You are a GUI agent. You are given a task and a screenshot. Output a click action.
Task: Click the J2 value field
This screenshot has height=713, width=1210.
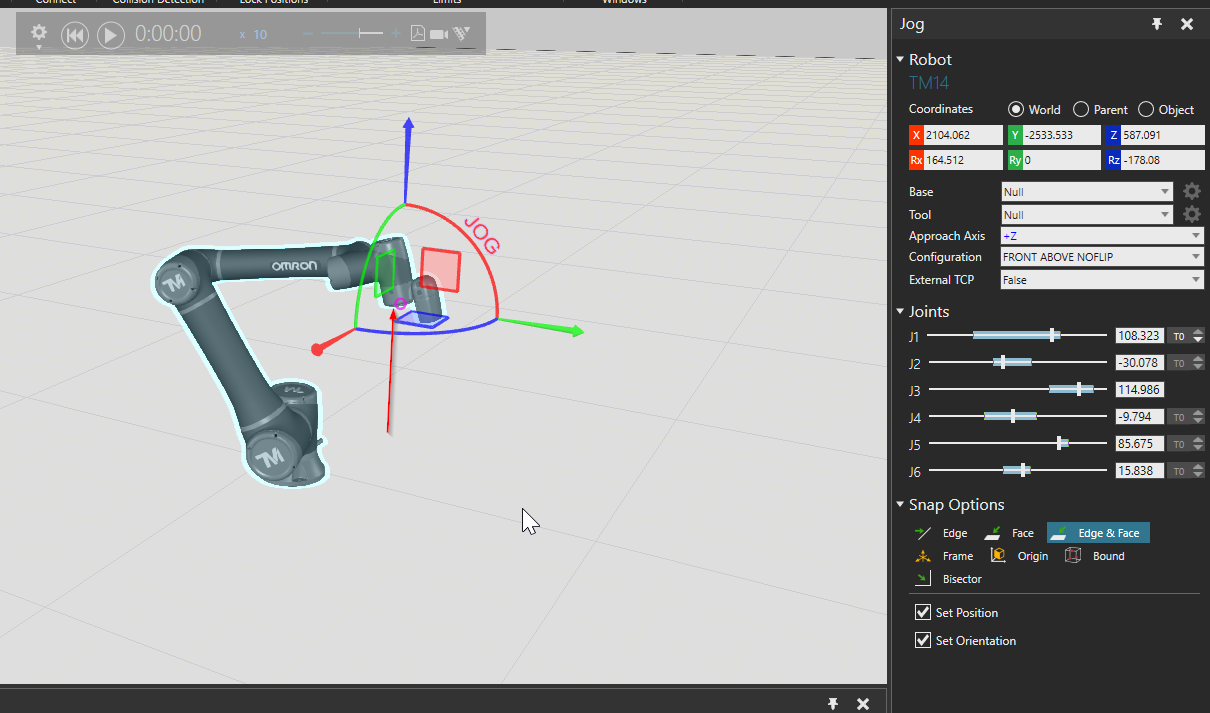click(x=1140, y=363)
